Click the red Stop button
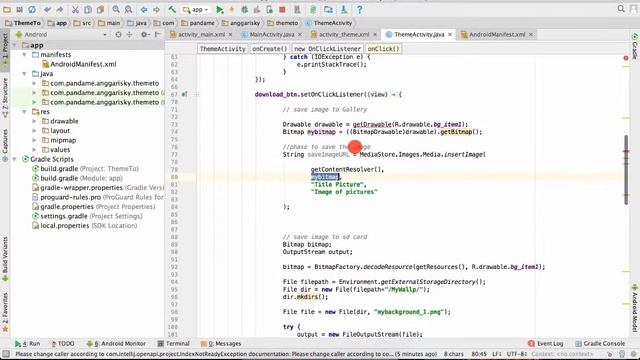 [x=282, y=9]
